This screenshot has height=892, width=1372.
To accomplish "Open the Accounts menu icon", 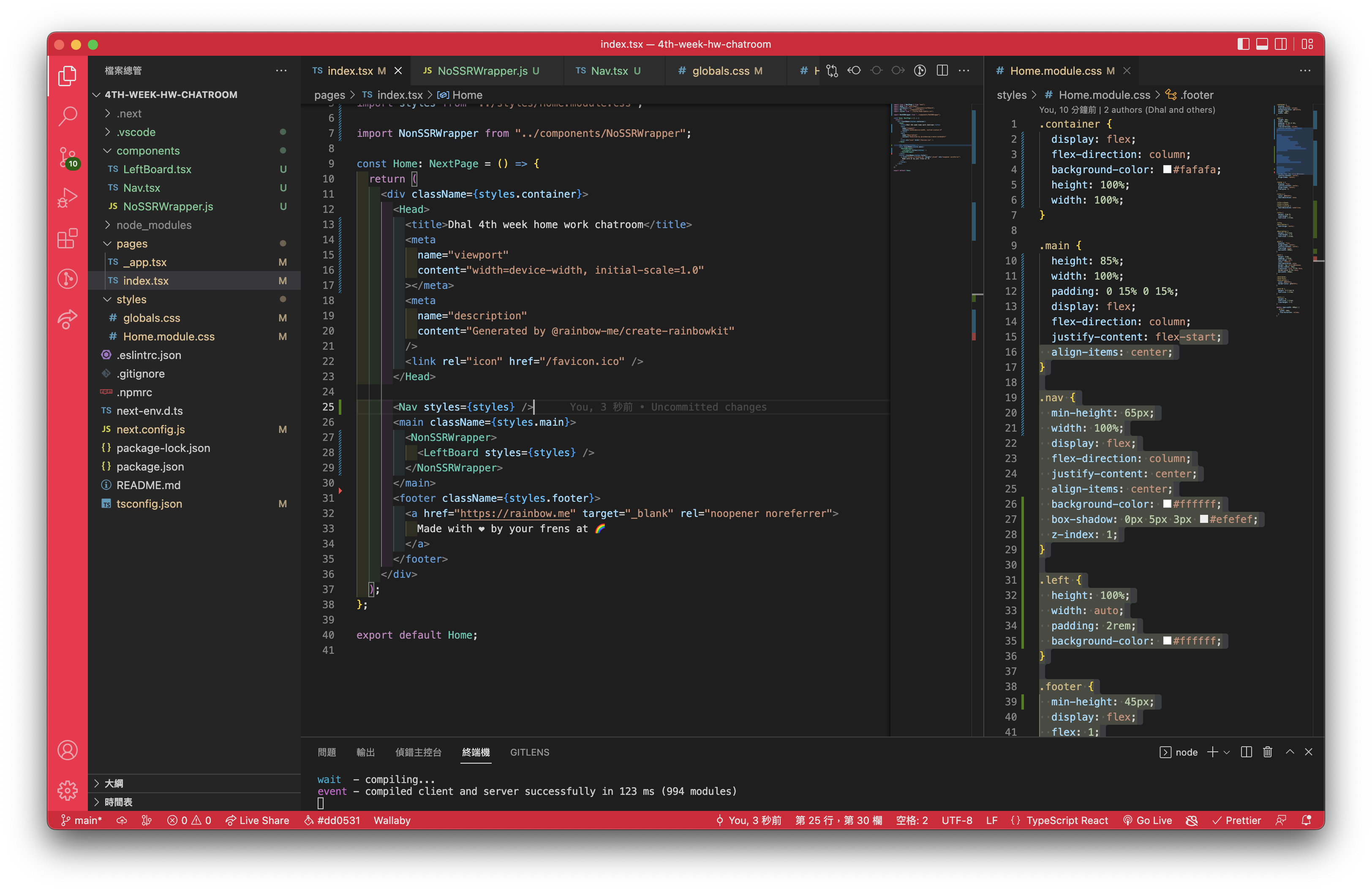I will [68, 750].
